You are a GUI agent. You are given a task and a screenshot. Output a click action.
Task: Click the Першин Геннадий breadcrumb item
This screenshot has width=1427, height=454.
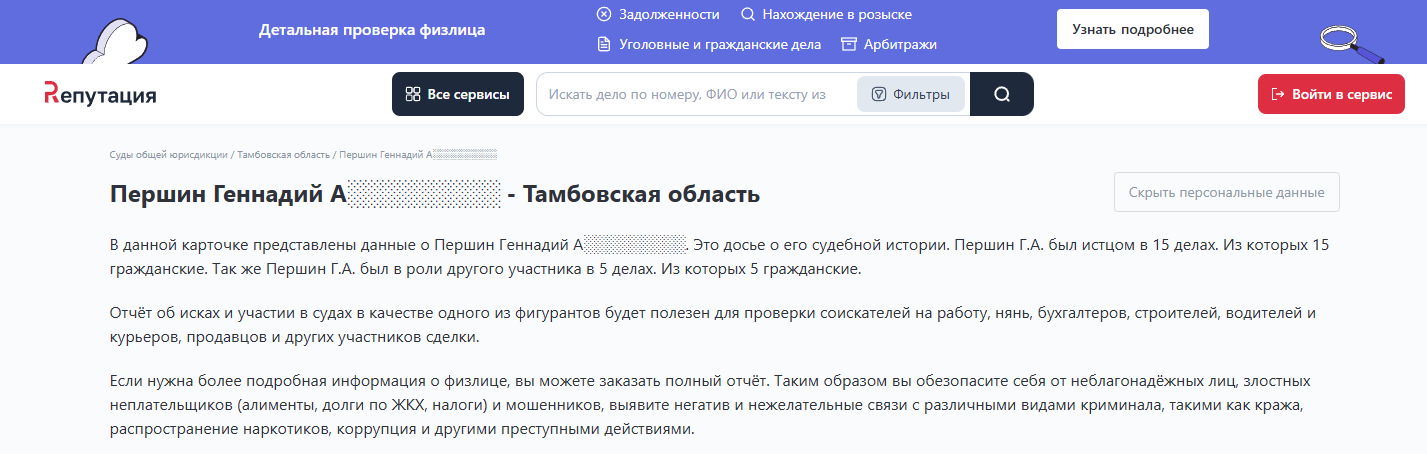click(x=418, y=155)
